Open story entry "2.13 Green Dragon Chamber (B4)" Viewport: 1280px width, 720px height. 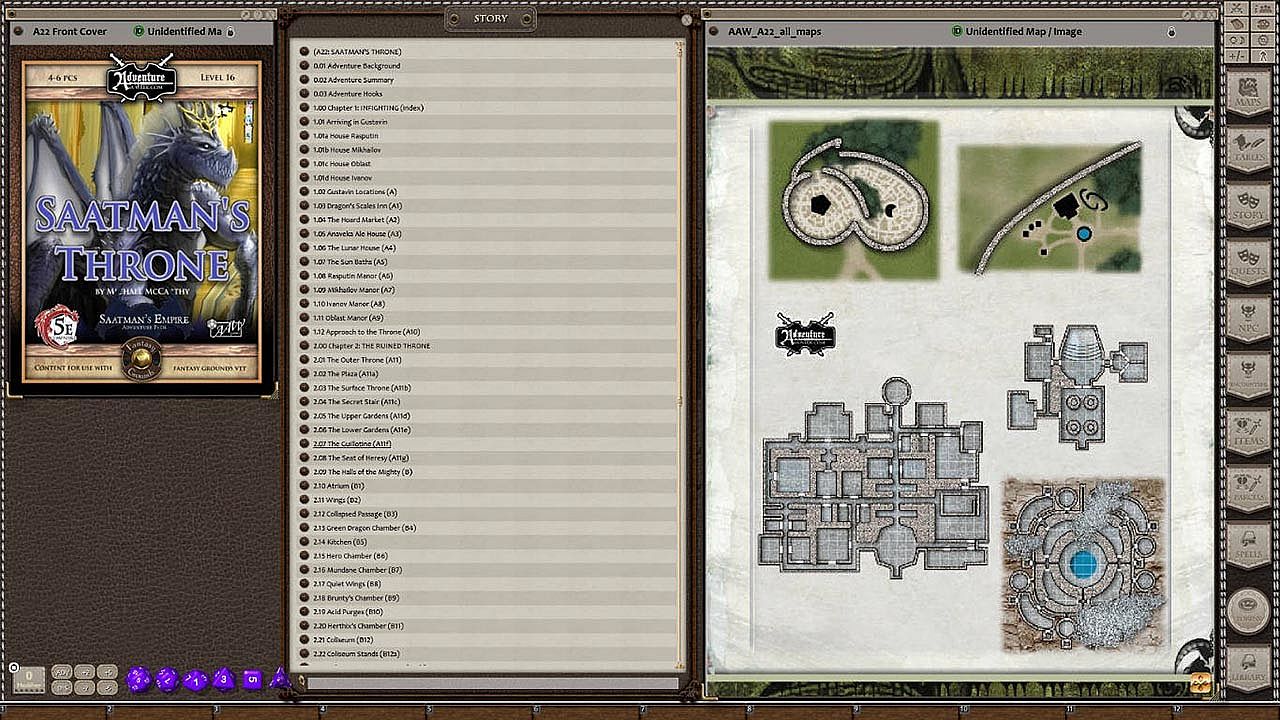(x=364, y=528)
